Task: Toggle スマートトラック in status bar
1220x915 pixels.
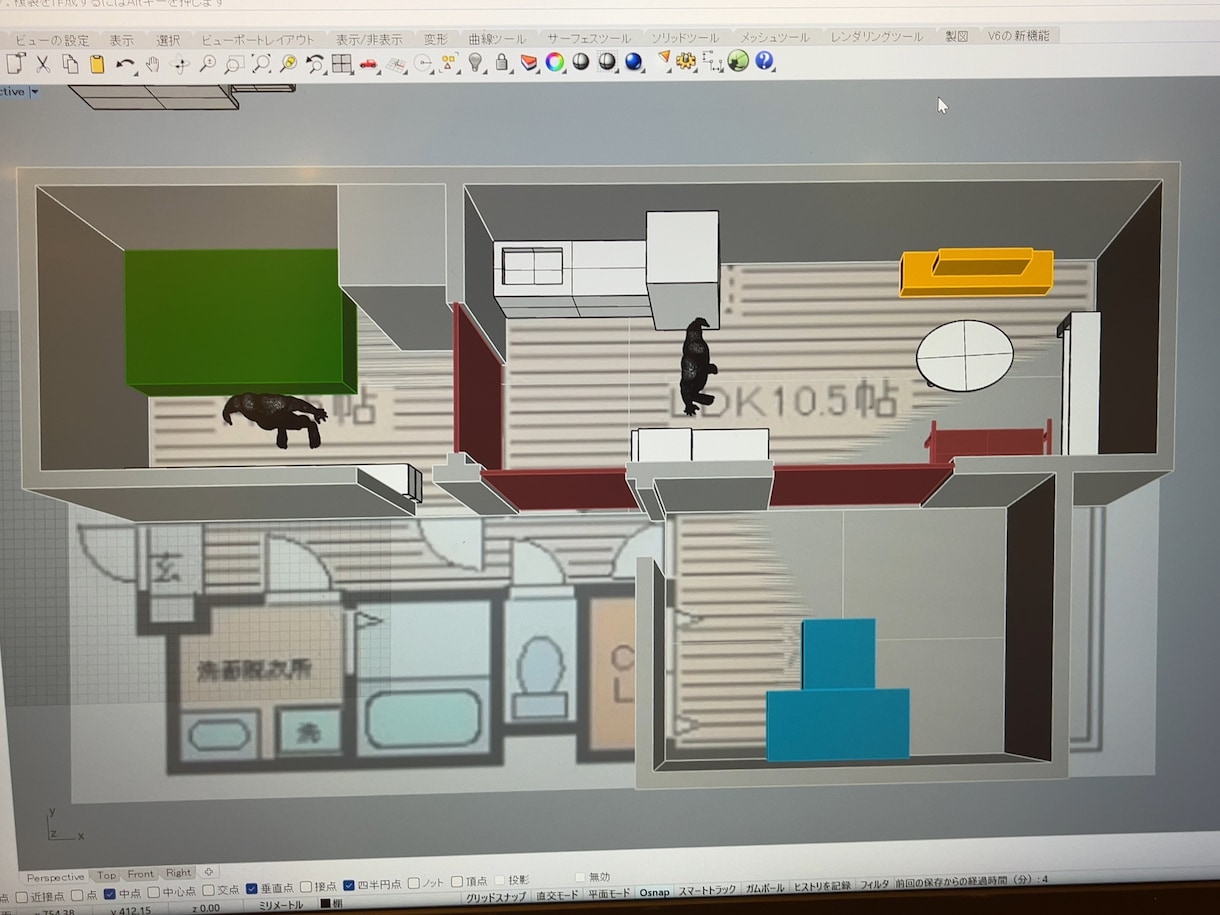Action: (708, 890)
